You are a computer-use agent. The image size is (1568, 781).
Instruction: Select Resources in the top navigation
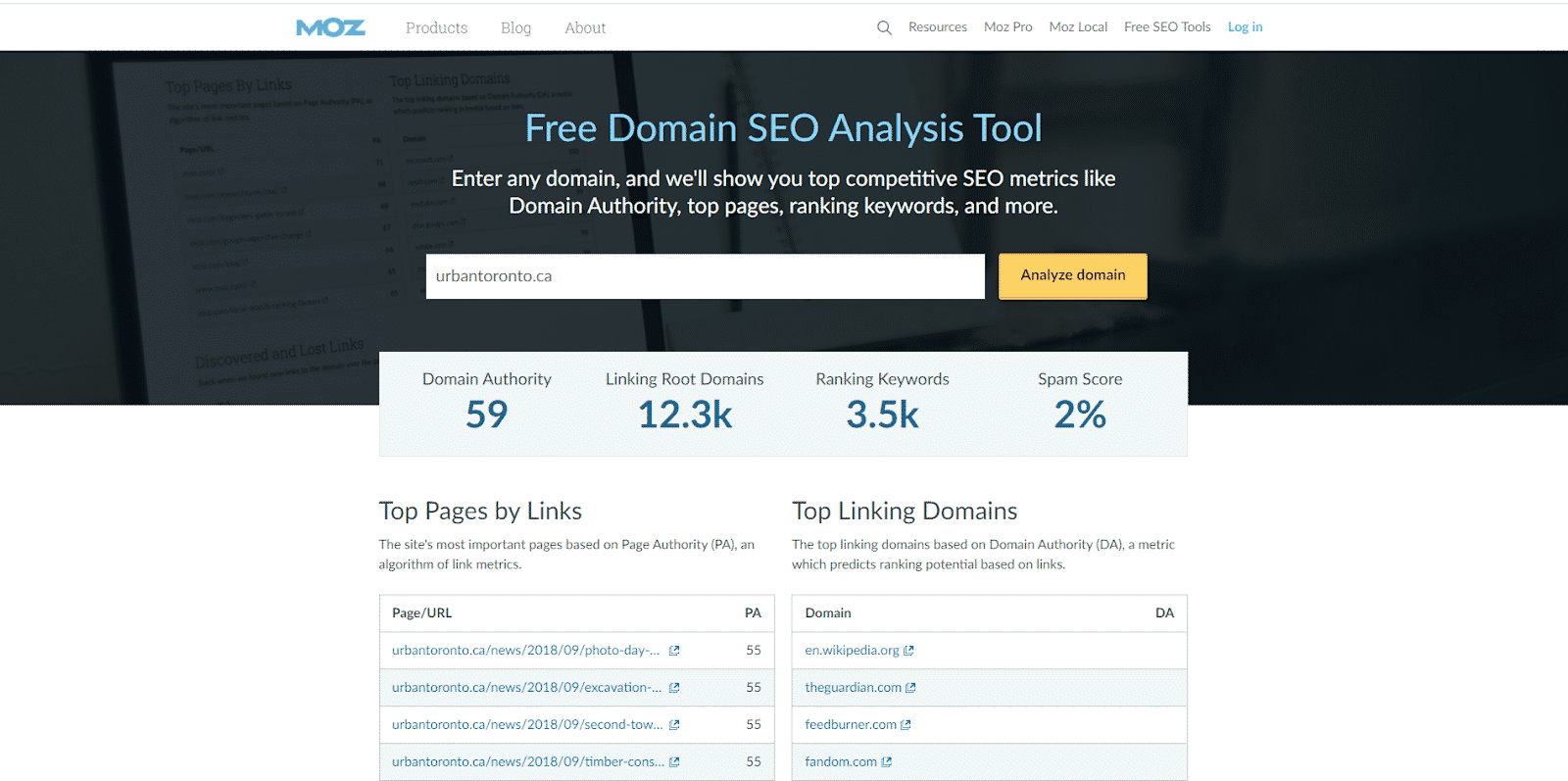pos(937,26)
